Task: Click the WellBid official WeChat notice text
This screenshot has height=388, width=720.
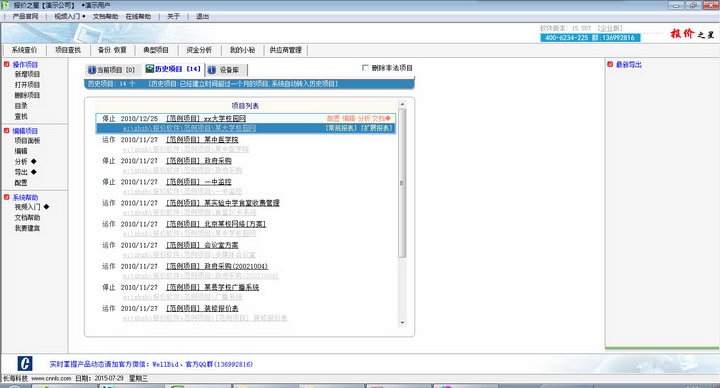Action: point(151,364)
